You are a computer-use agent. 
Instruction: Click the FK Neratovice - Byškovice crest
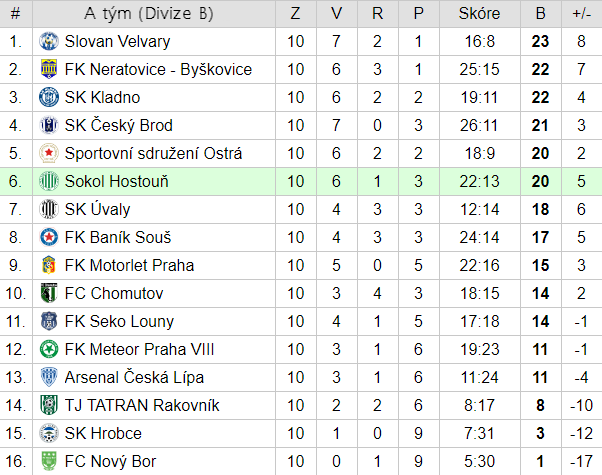click(x=49, y=70)
